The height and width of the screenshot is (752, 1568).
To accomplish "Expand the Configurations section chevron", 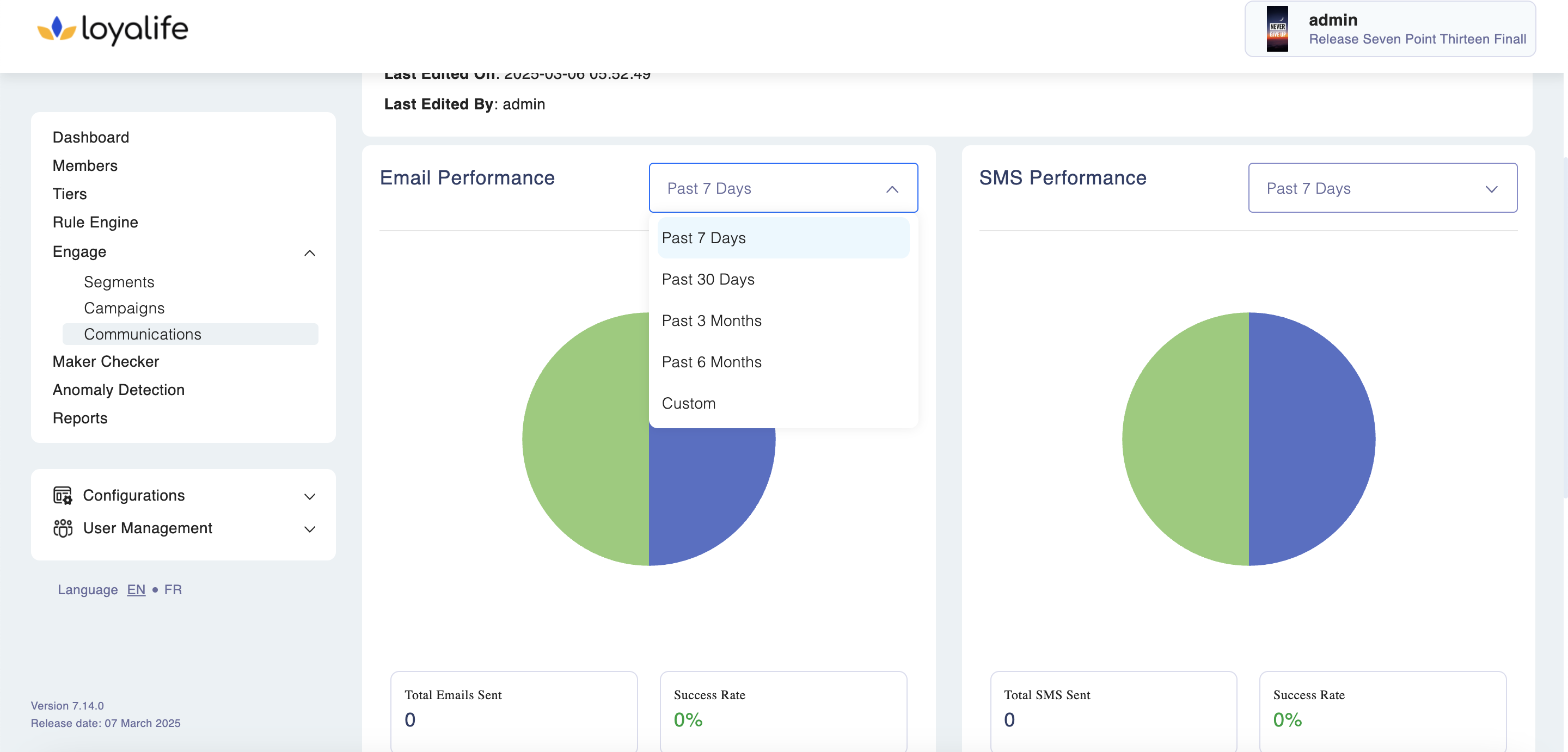I will [x=309, y=496].
